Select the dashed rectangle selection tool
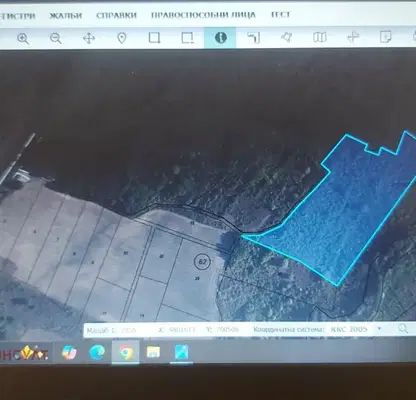 (187, 38)
